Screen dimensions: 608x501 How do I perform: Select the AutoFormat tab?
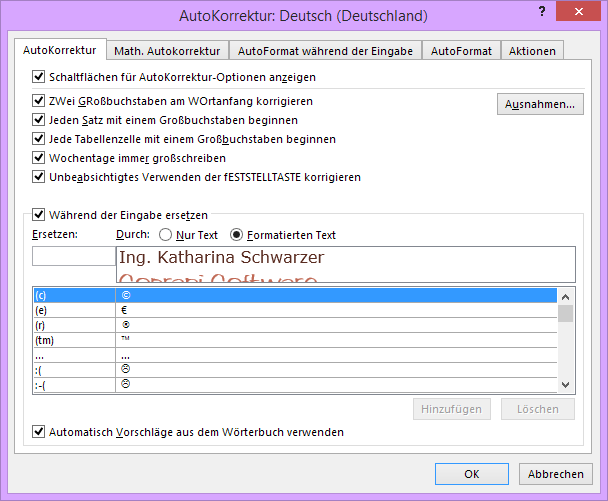coord(460,51)
